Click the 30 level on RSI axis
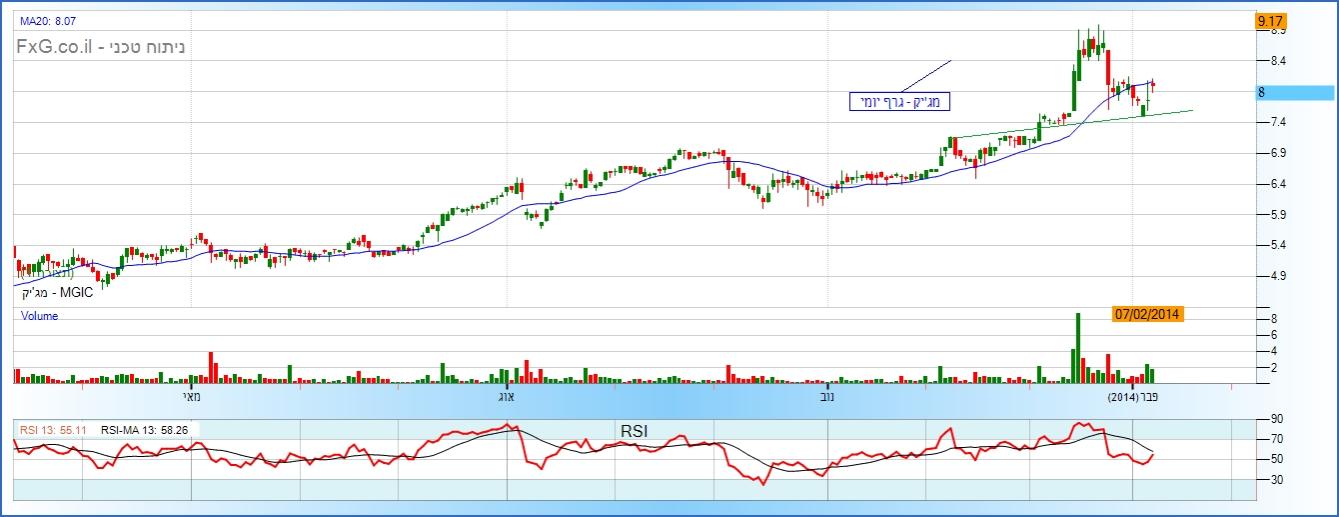 1276,479
